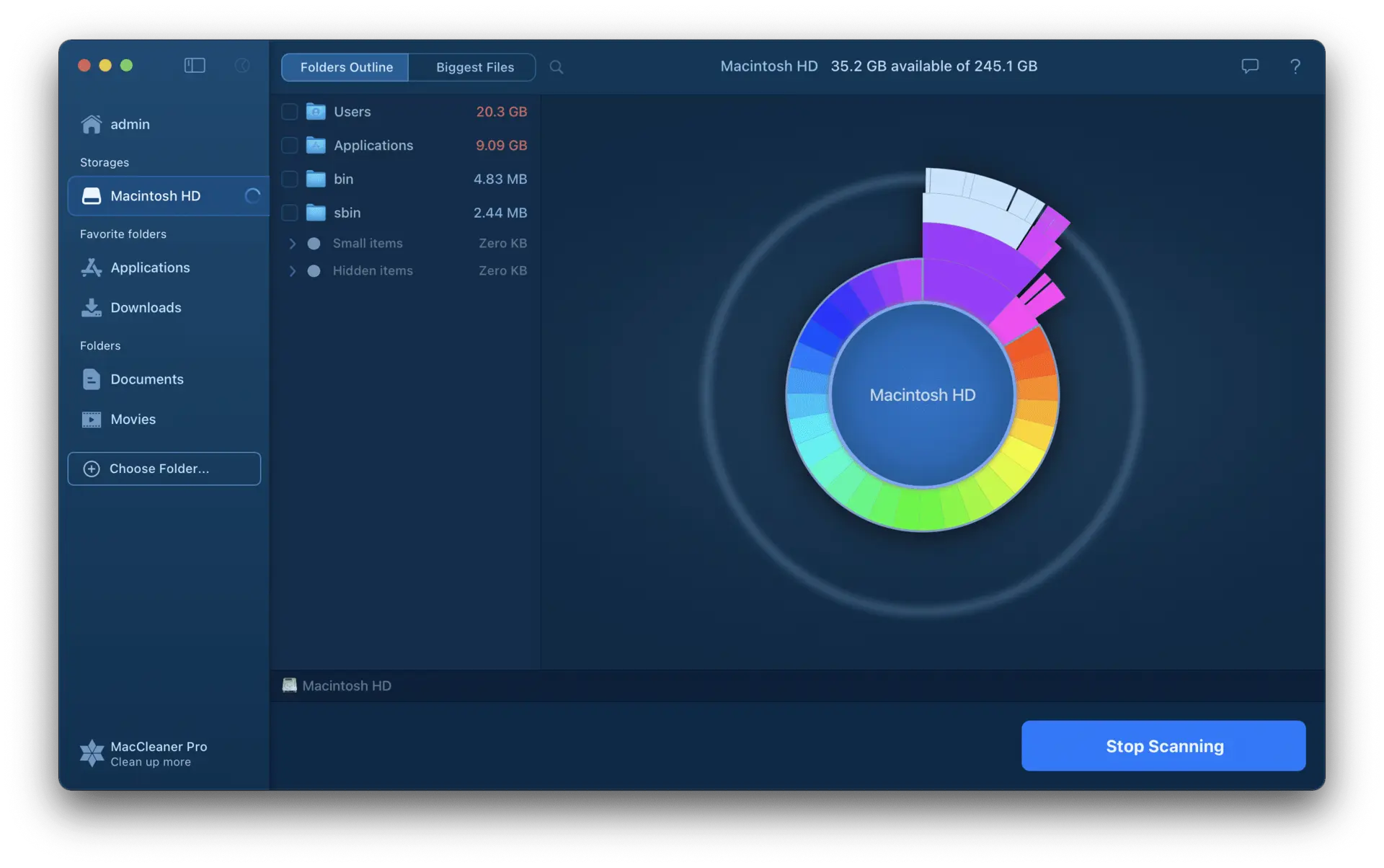Switch to Folders Outline tab
Screen dimensions: 1384x868
point(346,67)
